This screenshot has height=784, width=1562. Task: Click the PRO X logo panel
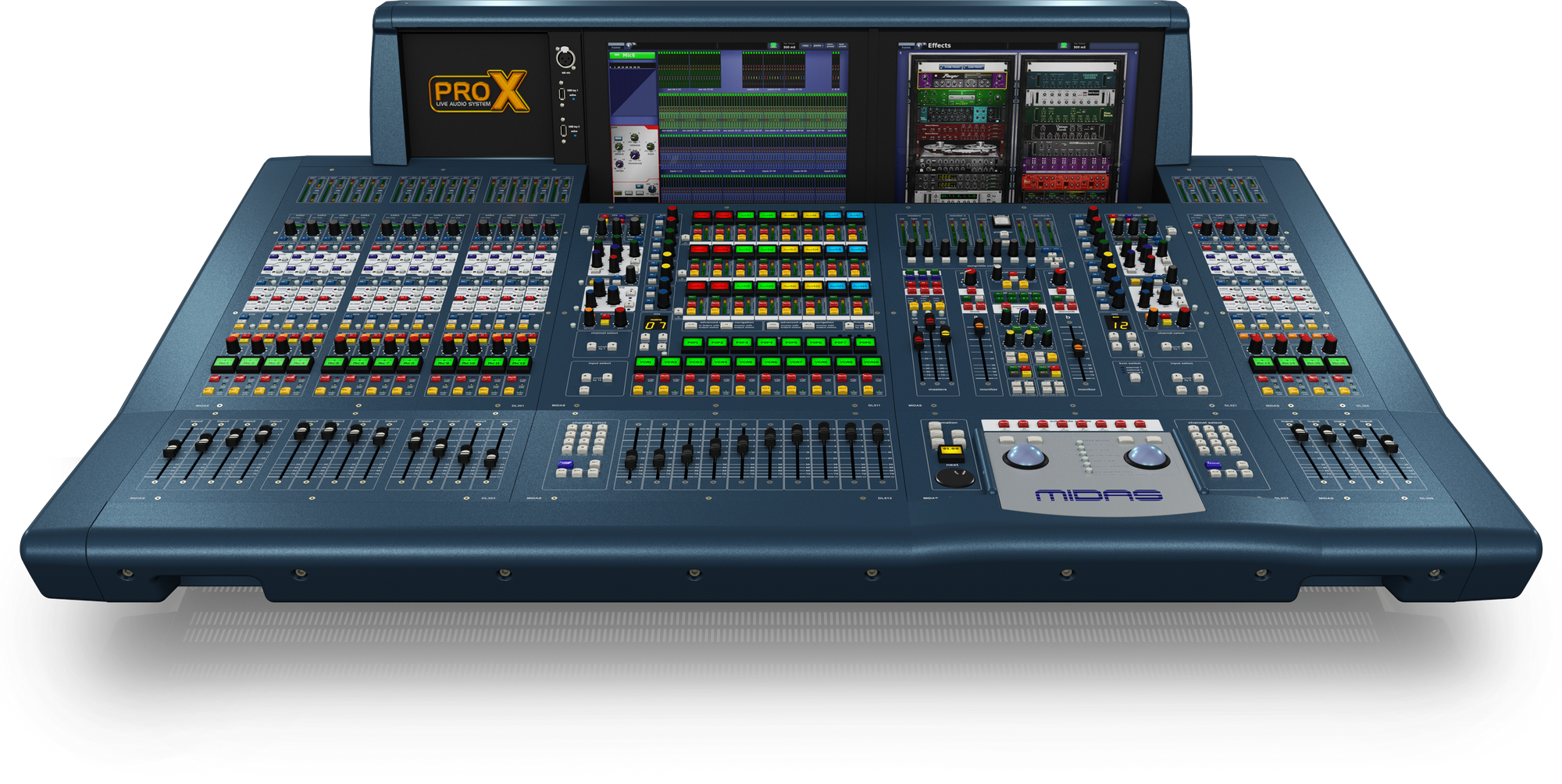(x=479, y=93)
